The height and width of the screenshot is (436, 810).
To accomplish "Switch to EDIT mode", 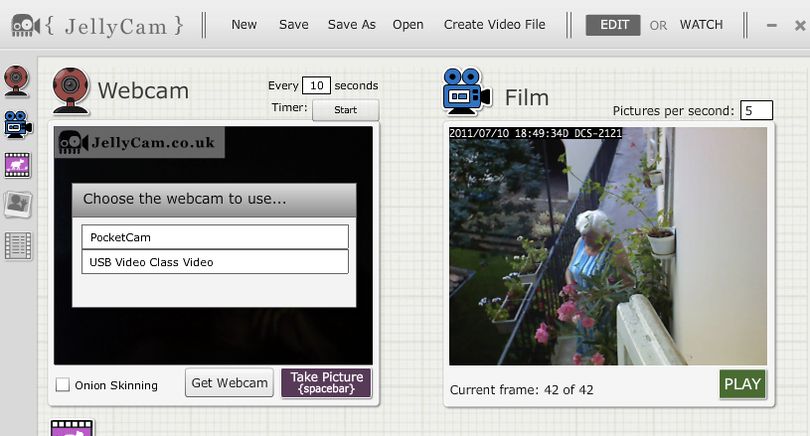I will (613, 25).
